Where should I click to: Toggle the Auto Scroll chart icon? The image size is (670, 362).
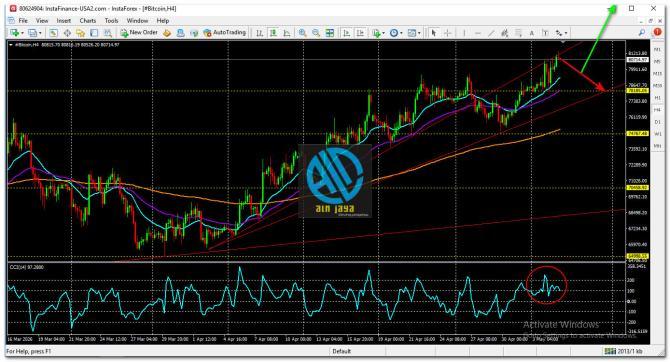pyautogui.click(x=347, y=33)
